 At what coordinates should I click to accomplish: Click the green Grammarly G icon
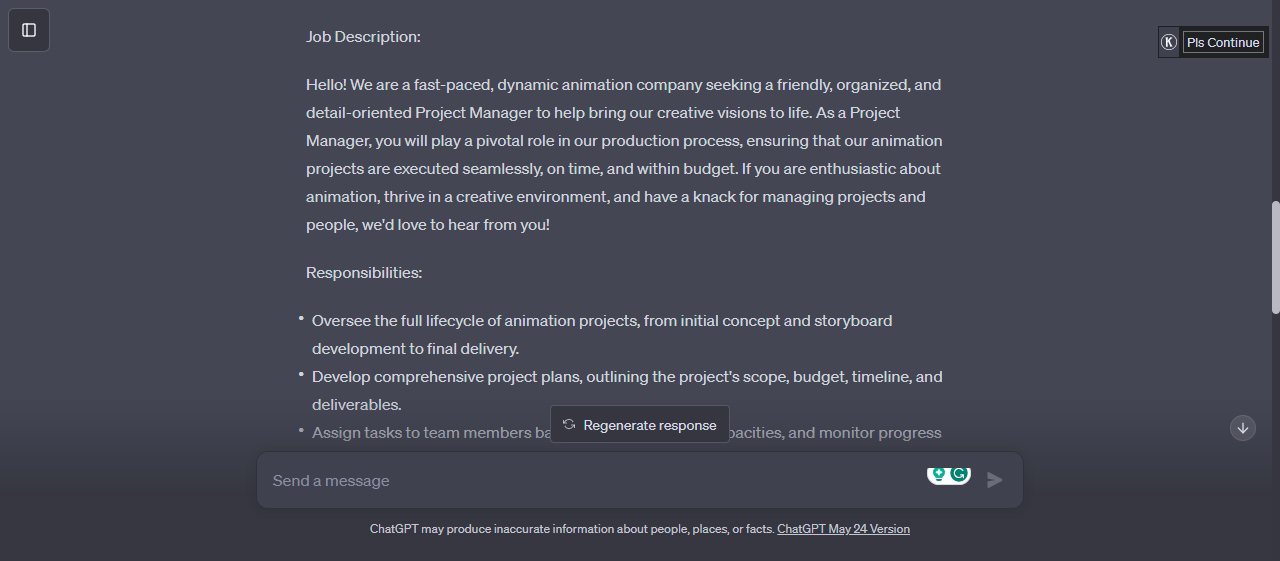(960, 474)
